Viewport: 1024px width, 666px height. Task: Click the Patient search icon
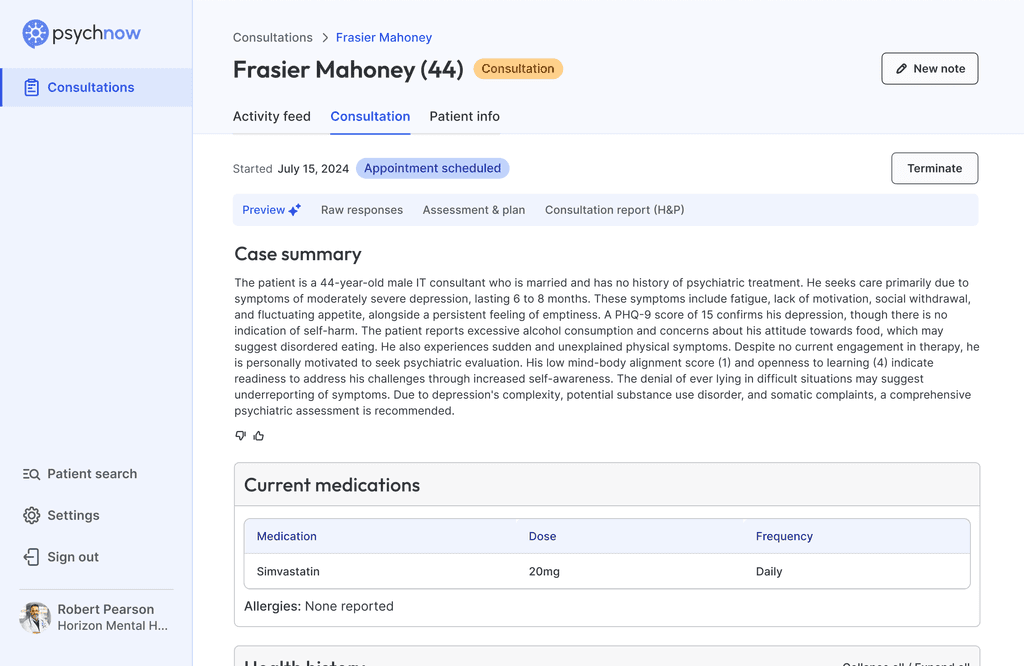tap(31, 474)
